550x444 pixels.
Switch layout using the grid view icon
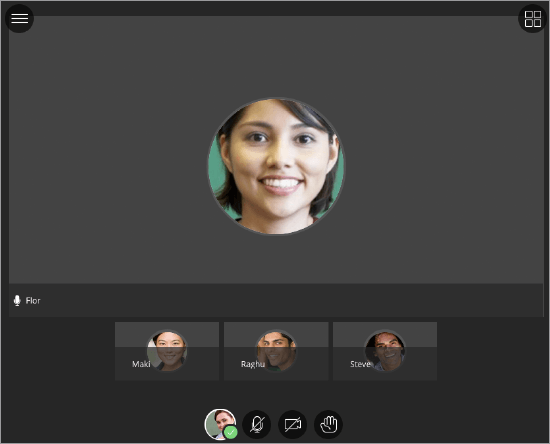click(532, 19)
